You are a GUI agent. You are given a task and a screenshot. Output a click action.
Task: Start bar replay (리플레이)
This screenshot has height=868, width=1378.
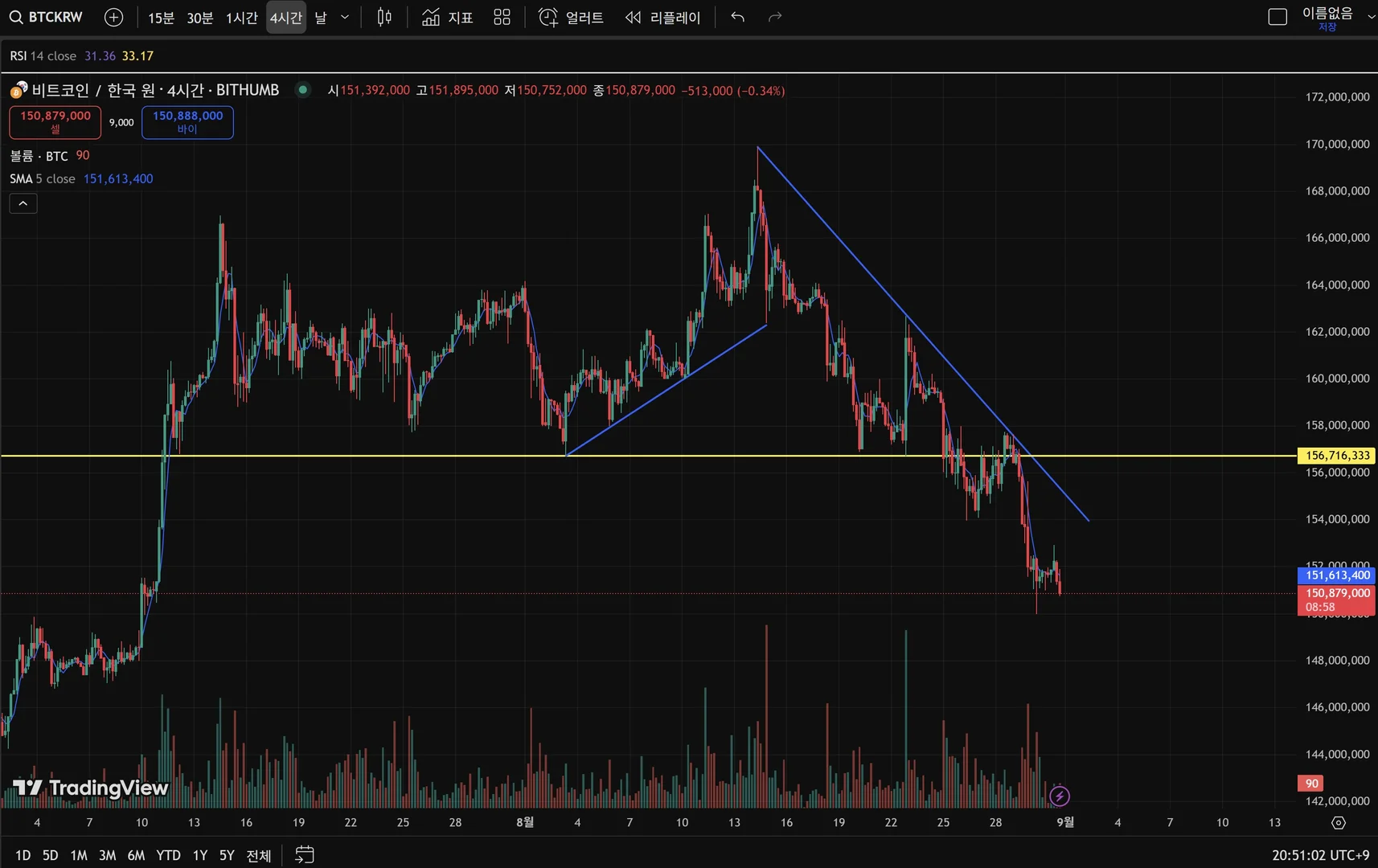662,17
